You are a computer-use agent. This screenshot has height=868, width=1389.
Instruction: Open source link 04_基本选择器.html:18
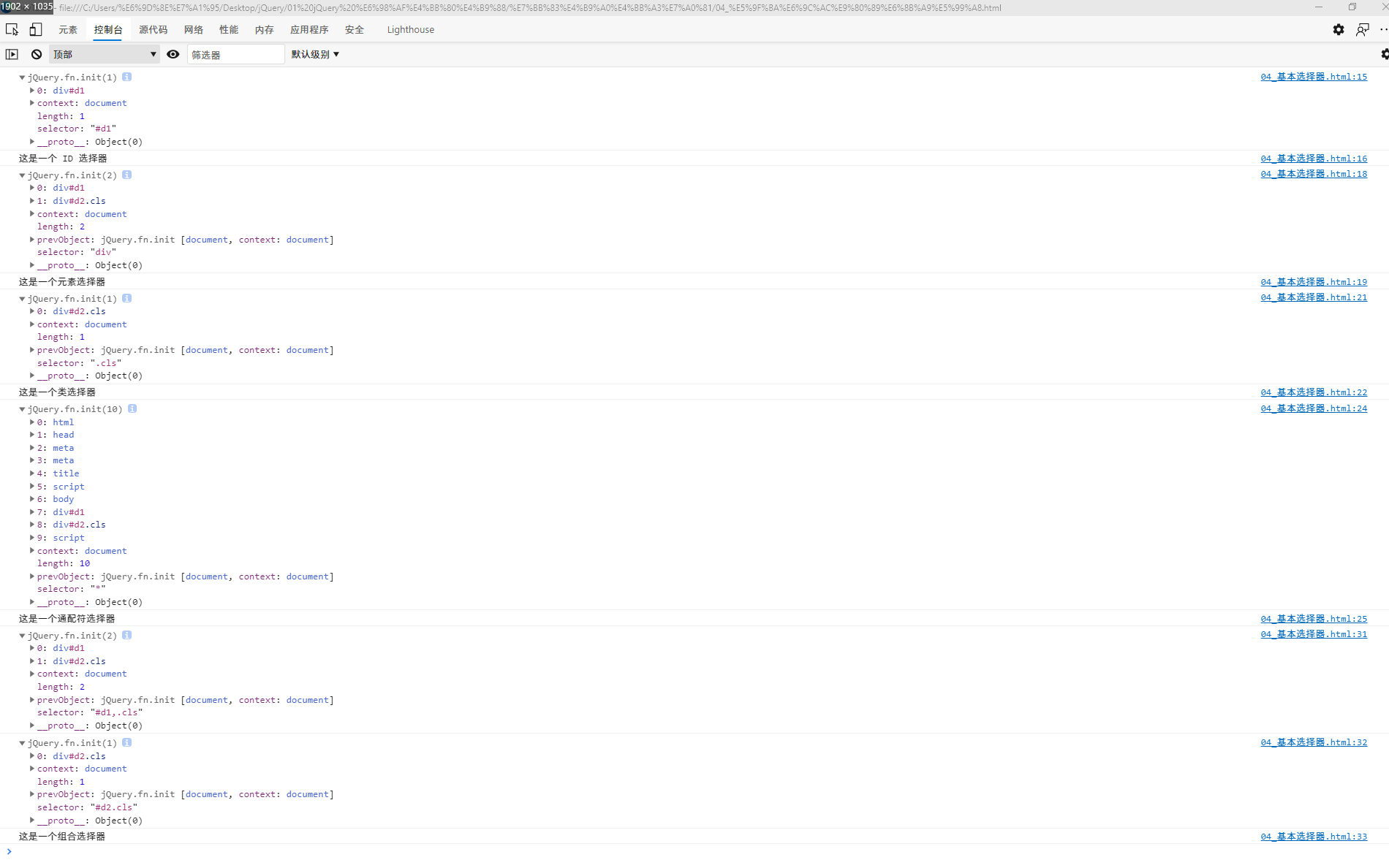(x=1314, y=174)
